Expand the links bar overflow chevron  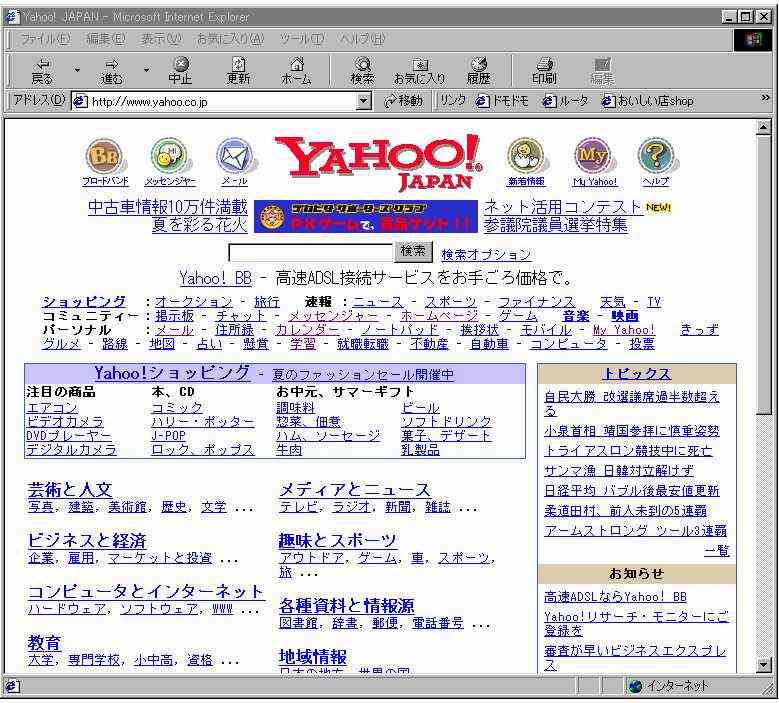(765, 98)
